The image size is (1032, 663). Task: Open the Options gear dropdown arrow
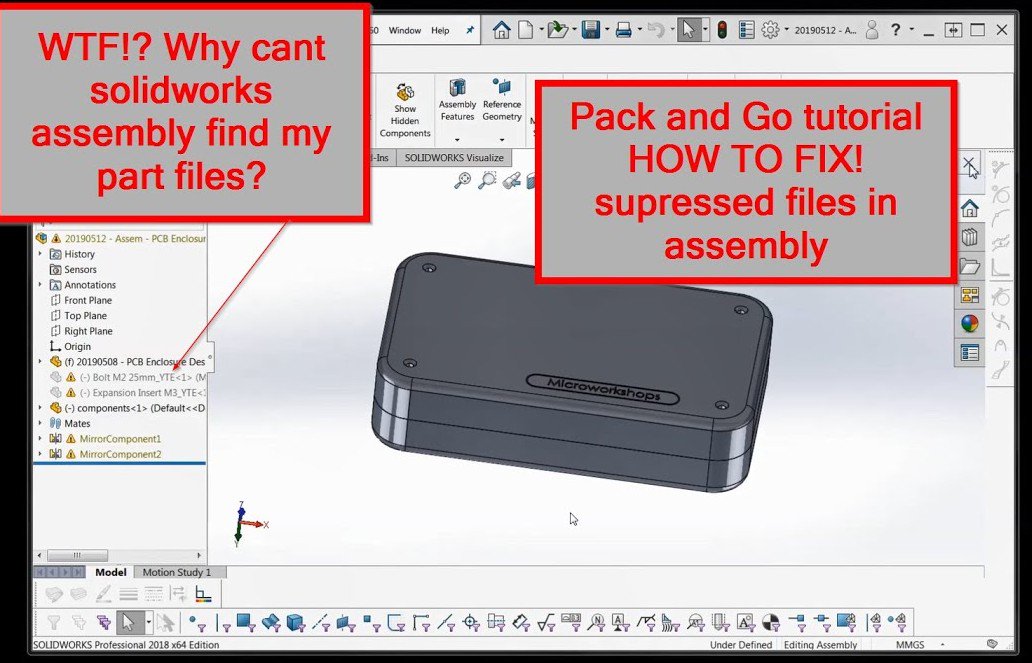pyautogui.click(x=787, y=30)
